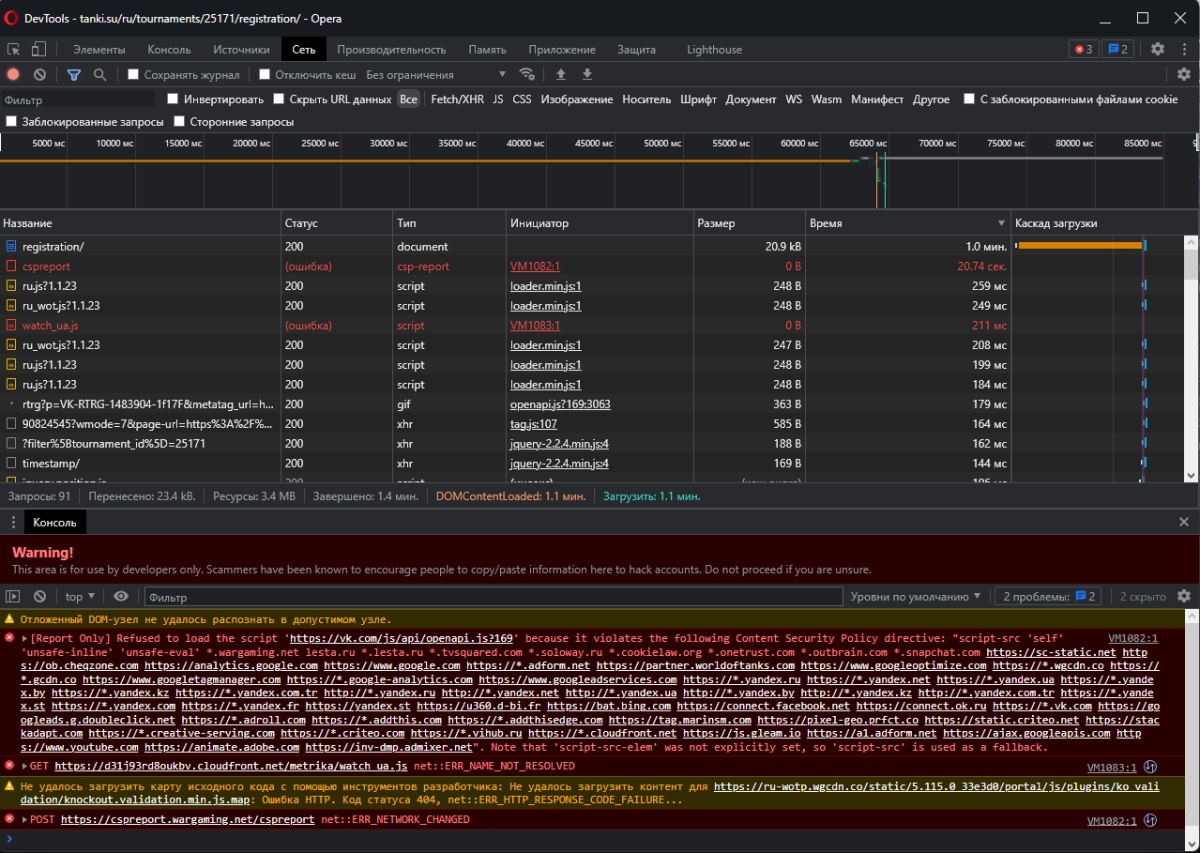Open the 'top' JavaScript context selector
Image resolution: width=1200 pixels, height=853 pixels.
click(x=80, y=597)
